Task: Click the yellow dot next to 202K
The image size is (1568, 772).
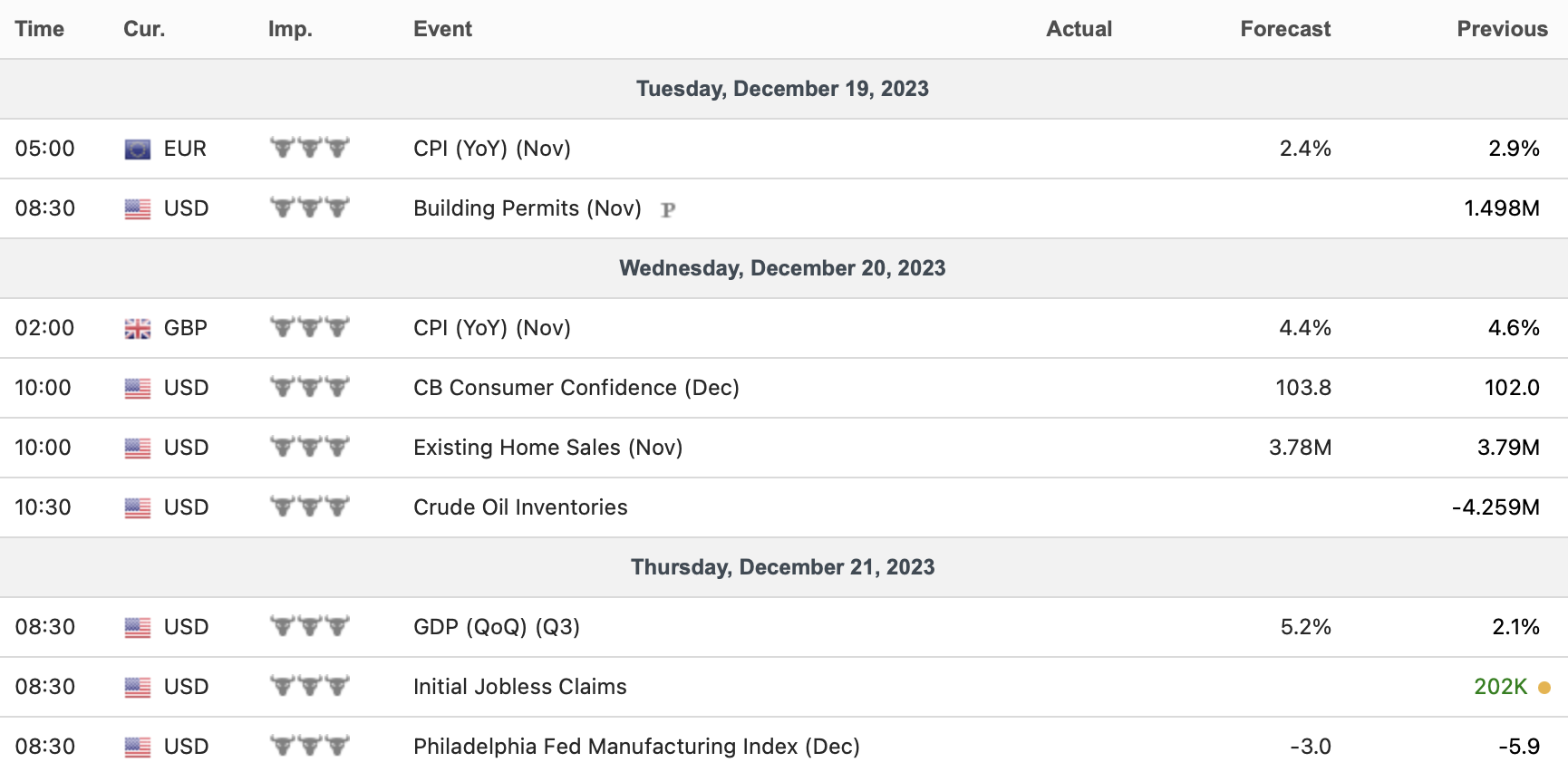Action: 1544,688
